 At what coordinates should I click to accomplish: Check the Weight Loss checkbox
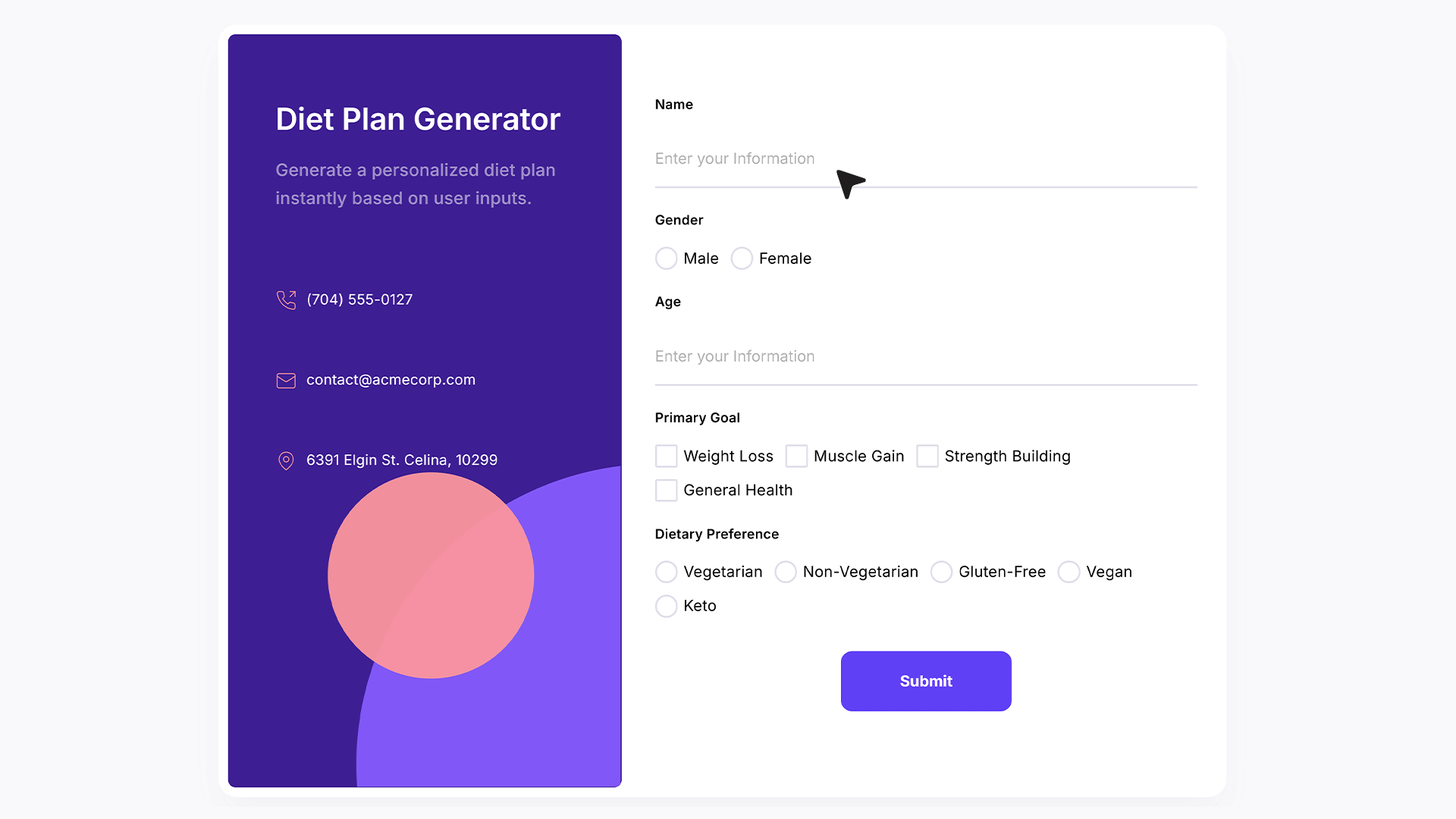coord(666,457)
